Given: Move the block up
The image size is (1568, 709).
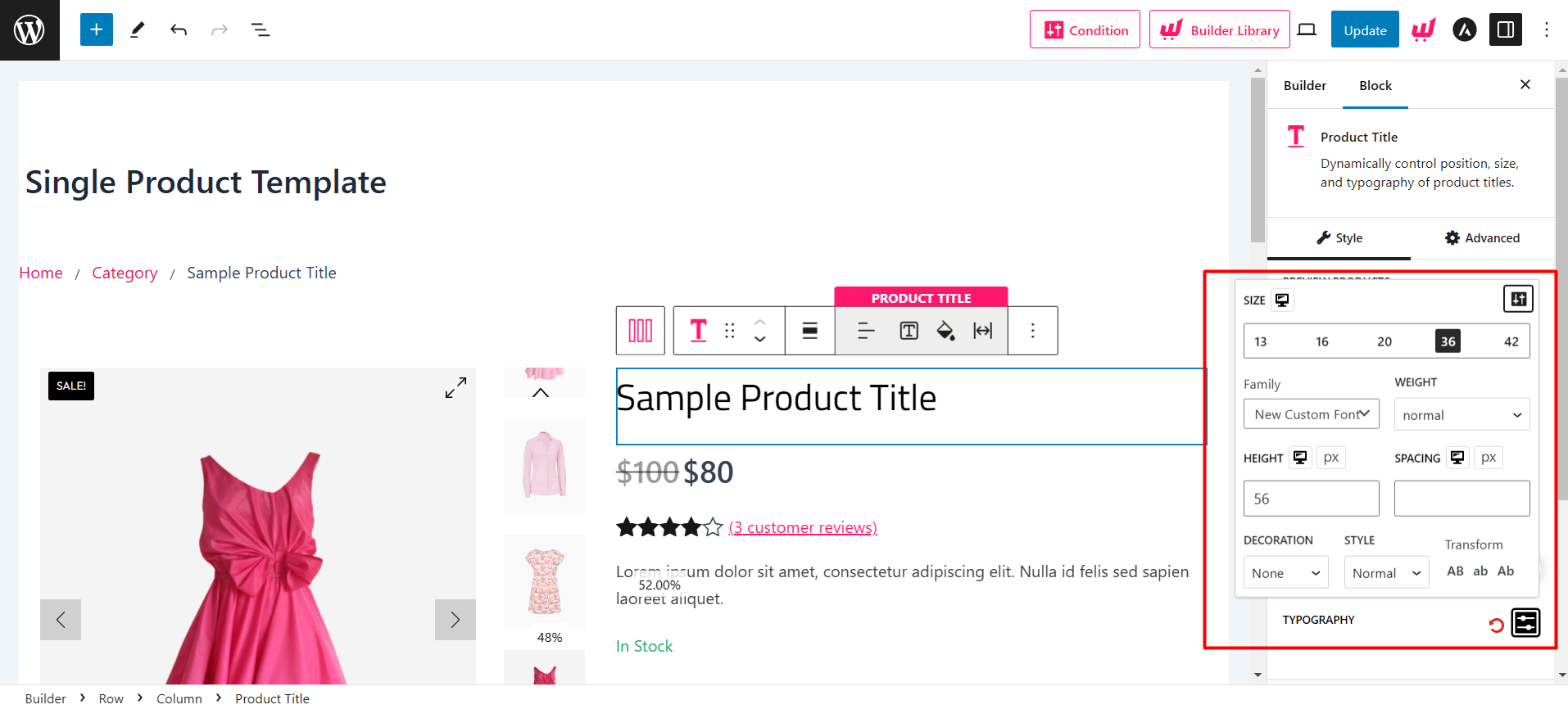Looking at the screenshot, I should [x=760, y=322].
